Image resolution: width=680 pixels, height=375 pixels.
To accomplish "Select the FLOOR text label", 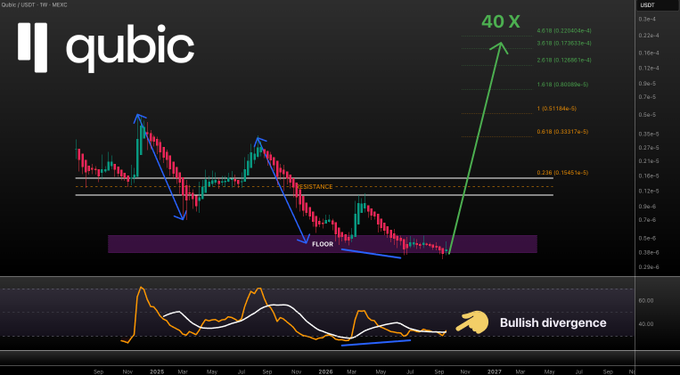I will (323, 245).
